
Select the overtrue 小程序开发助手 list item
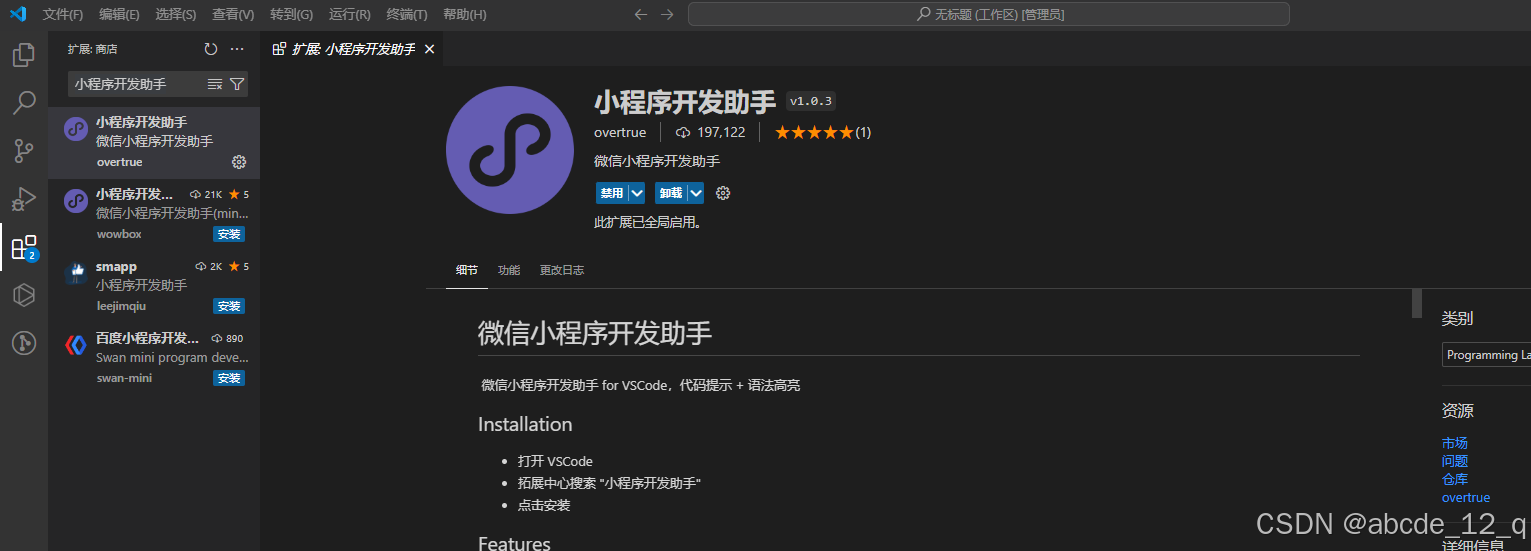[154, 141]
